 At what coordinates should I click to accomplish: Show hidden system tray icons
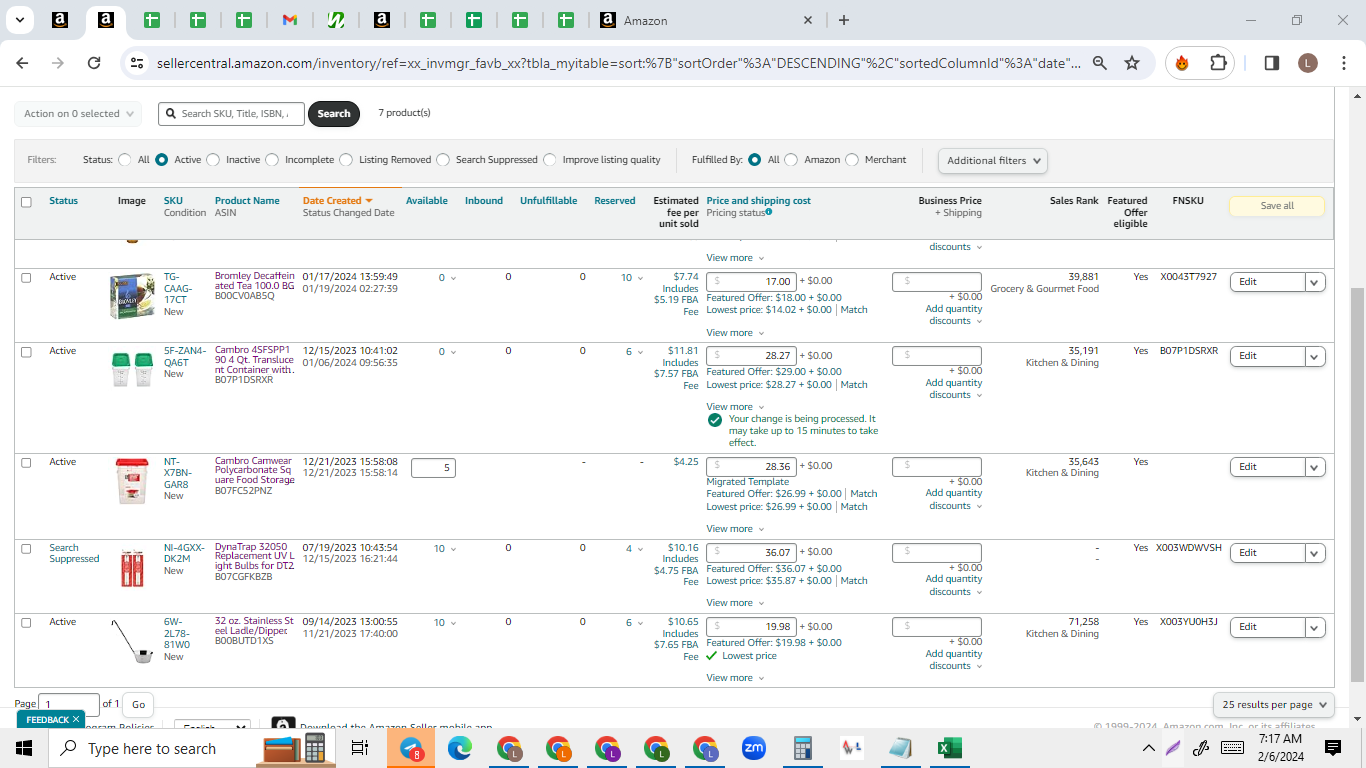tap(1149, 748)
